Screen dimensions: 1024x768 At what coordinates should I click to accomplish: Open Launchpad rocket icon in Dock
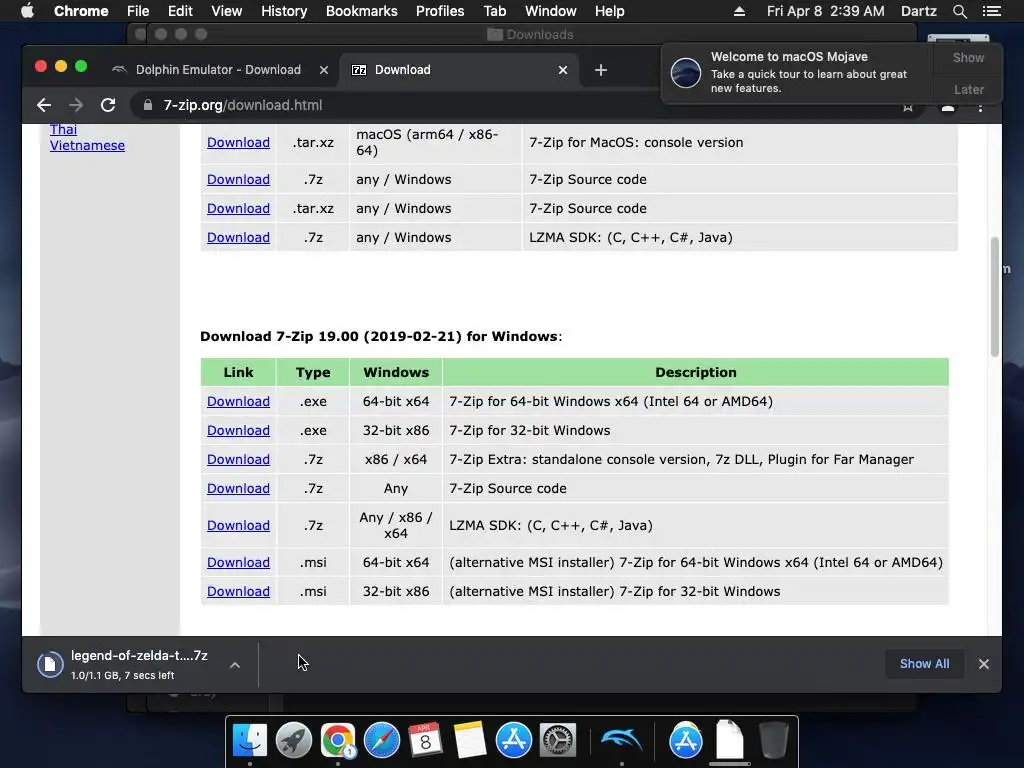294,740
